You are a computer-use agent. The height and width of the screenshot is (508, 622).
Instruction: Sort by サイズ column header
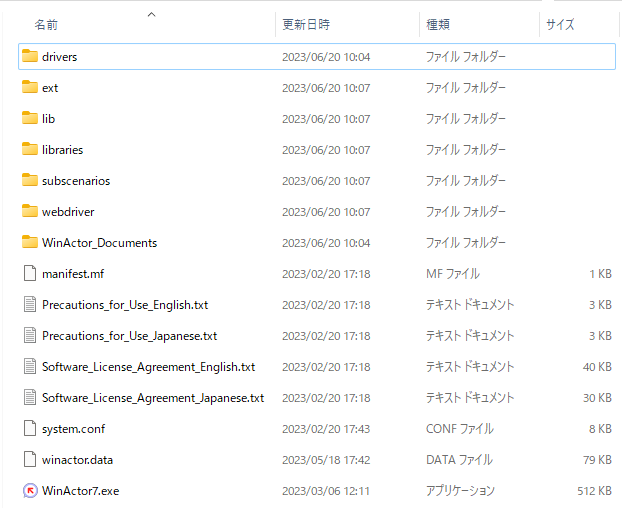[x=560, y=24]
